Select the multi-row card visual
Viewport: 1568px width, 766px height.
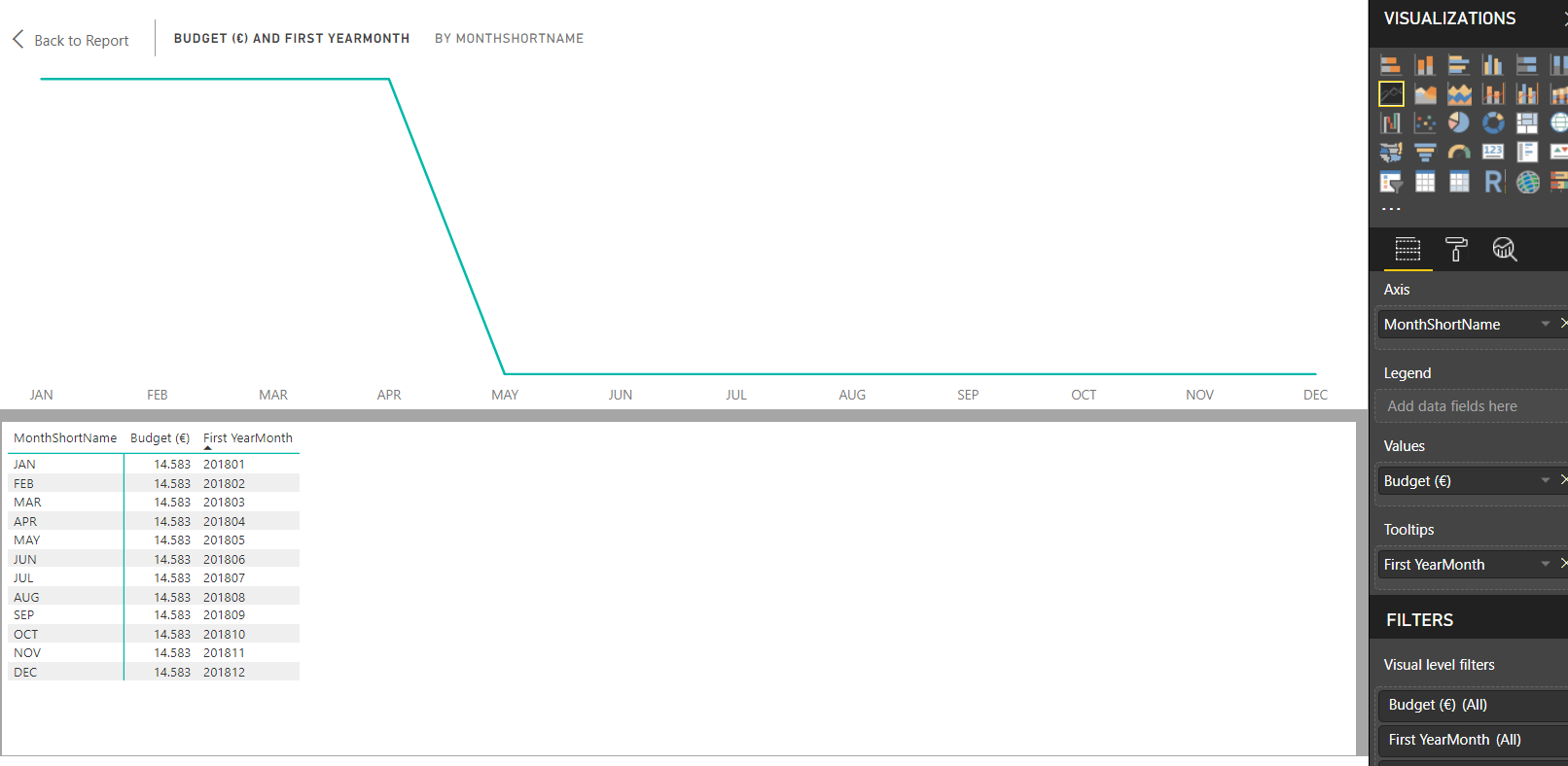point(1527,153)
